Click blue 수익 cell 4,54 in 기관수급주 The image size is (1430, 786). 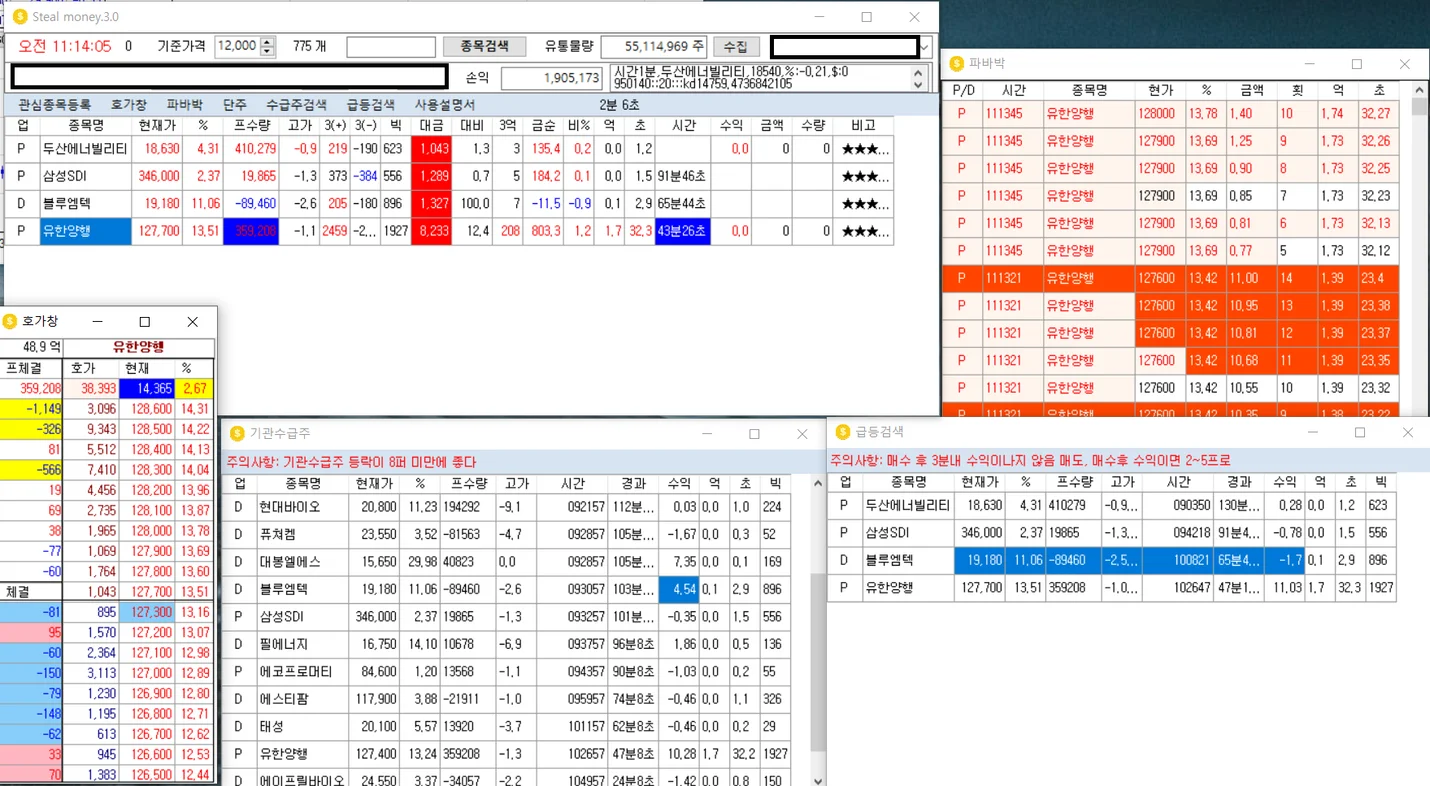coord(678,589)
